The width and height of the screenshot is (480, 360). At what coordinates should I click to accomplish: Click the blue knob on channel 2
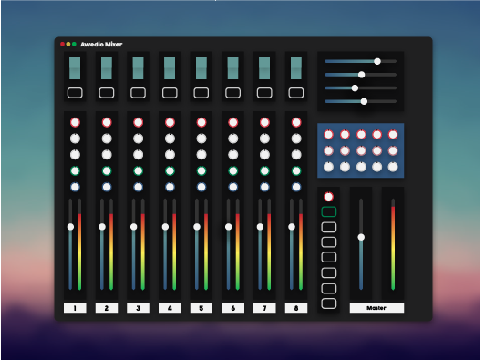click(x=106, y=187)
